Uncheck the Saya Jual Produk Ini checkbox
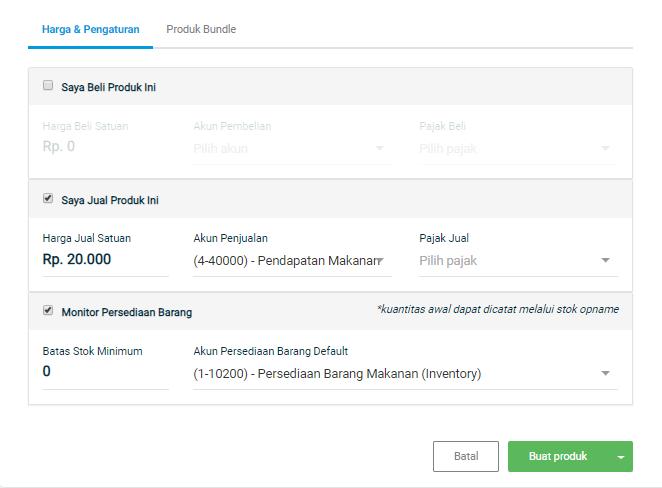 click(x=48, y=198)
